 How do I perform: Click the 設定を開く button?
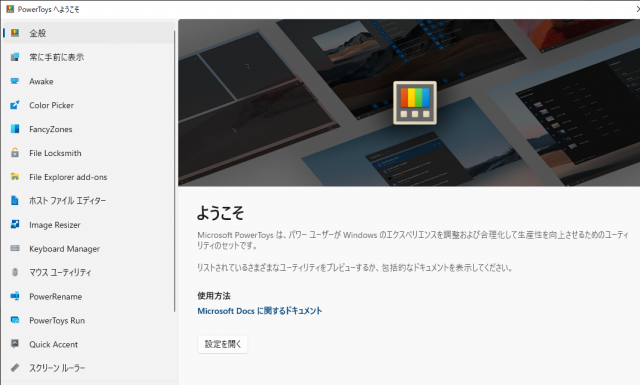click(x=223, y=344)
